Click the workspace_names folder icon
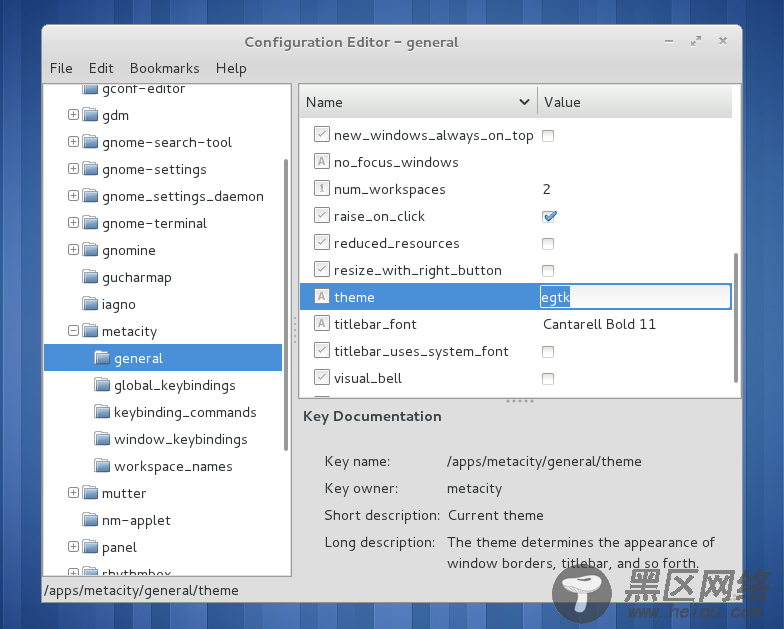 click(x=102, y=466)
